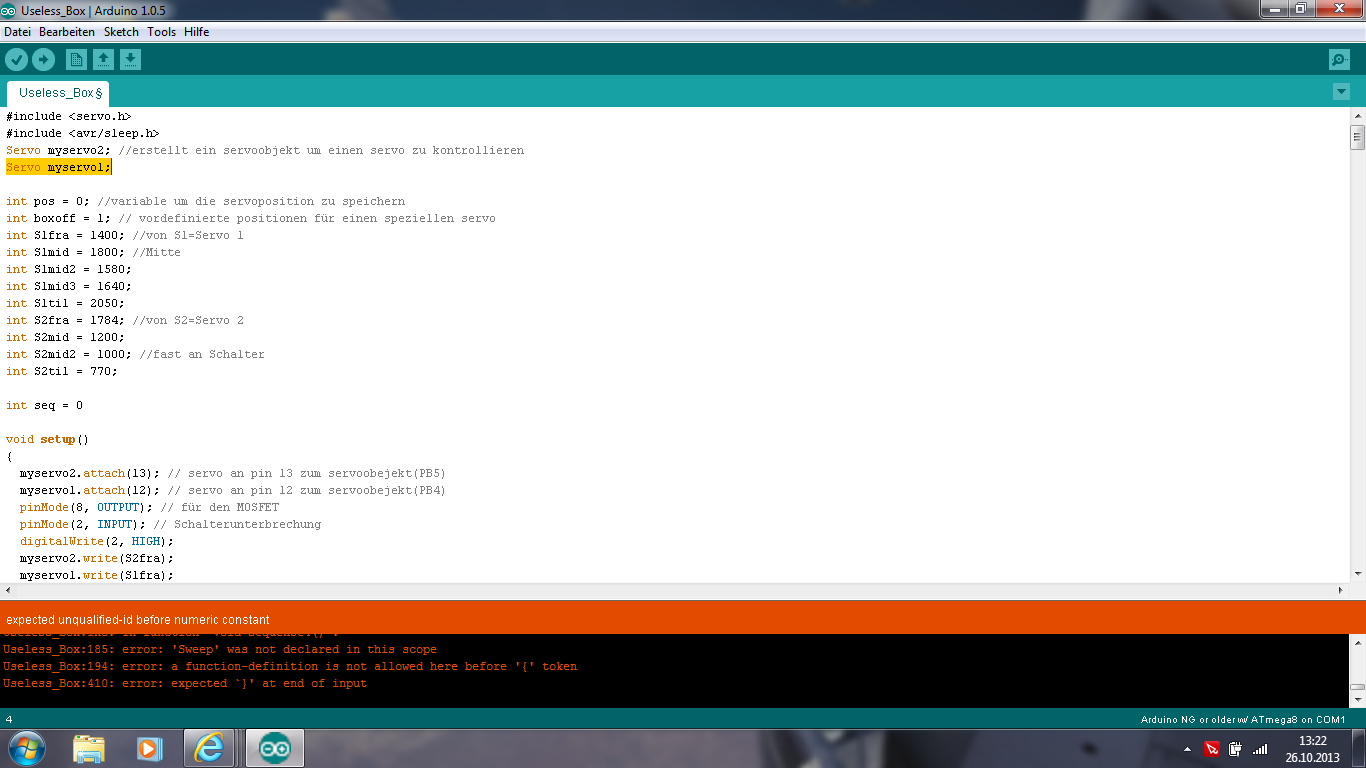Image resolution: width=1366 pixels, height=768 pixels.
Task: Create a new sketch with the New icon
Action: click(76, 60)
